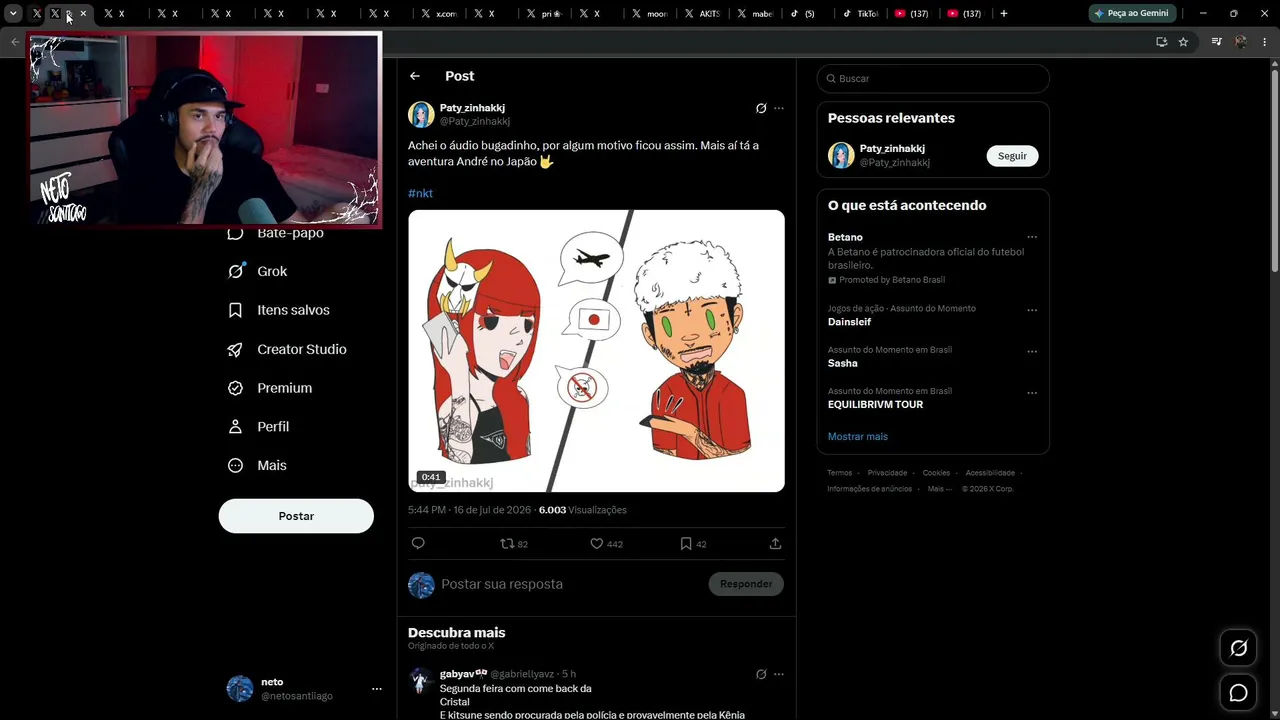Screen dimensions: 1280x720
Task: Click Mostrar mais in trends
Action: 857,437
